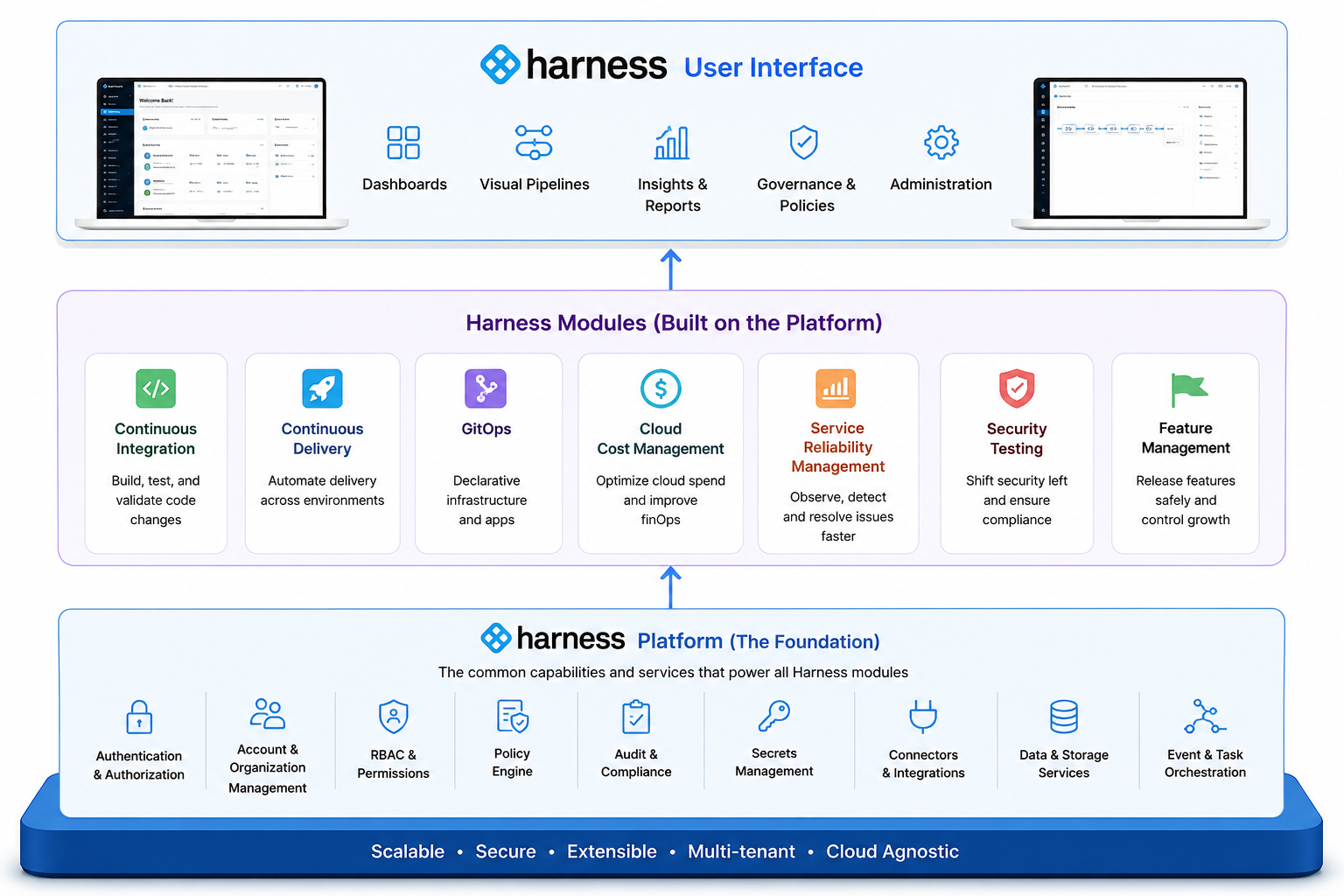Select the 'User Interface' heading text
The width and height of the screenshot is (1344, 896).
click(773, 67)
